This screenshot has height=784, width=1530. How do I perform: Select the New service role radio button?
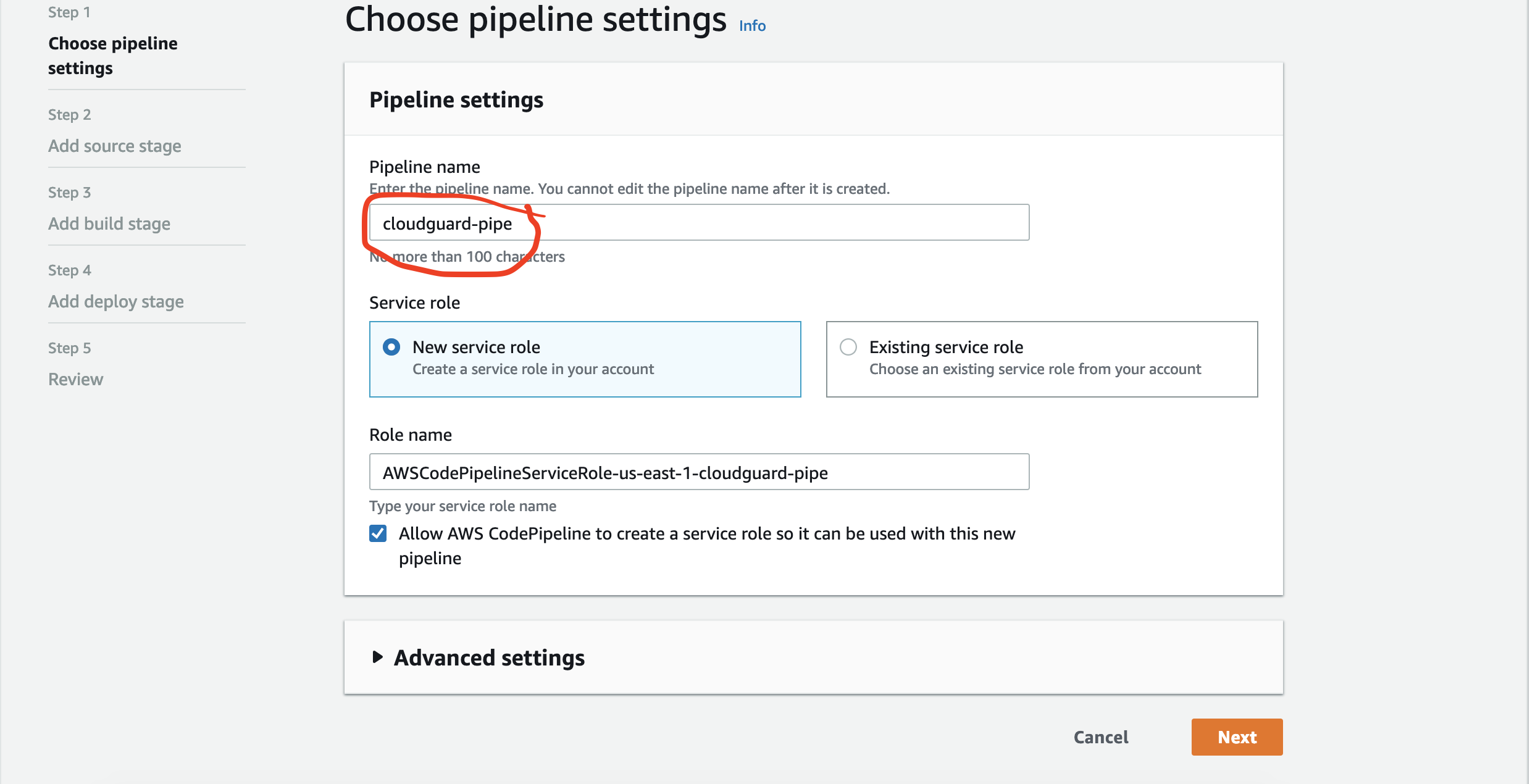tap(391, 347)
